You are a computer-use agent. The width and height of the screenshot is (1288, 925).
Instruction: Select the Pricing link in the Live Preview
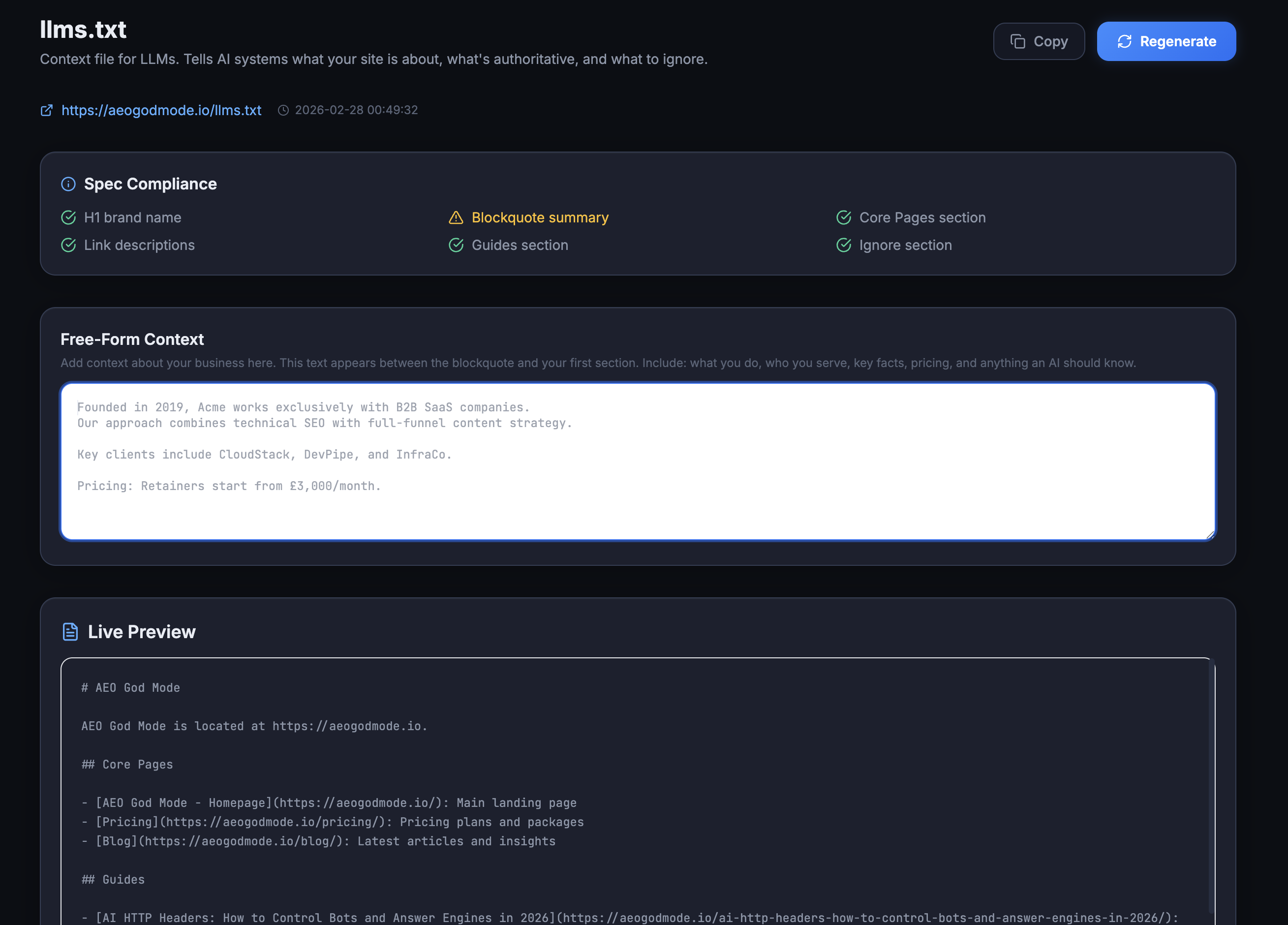128,822
